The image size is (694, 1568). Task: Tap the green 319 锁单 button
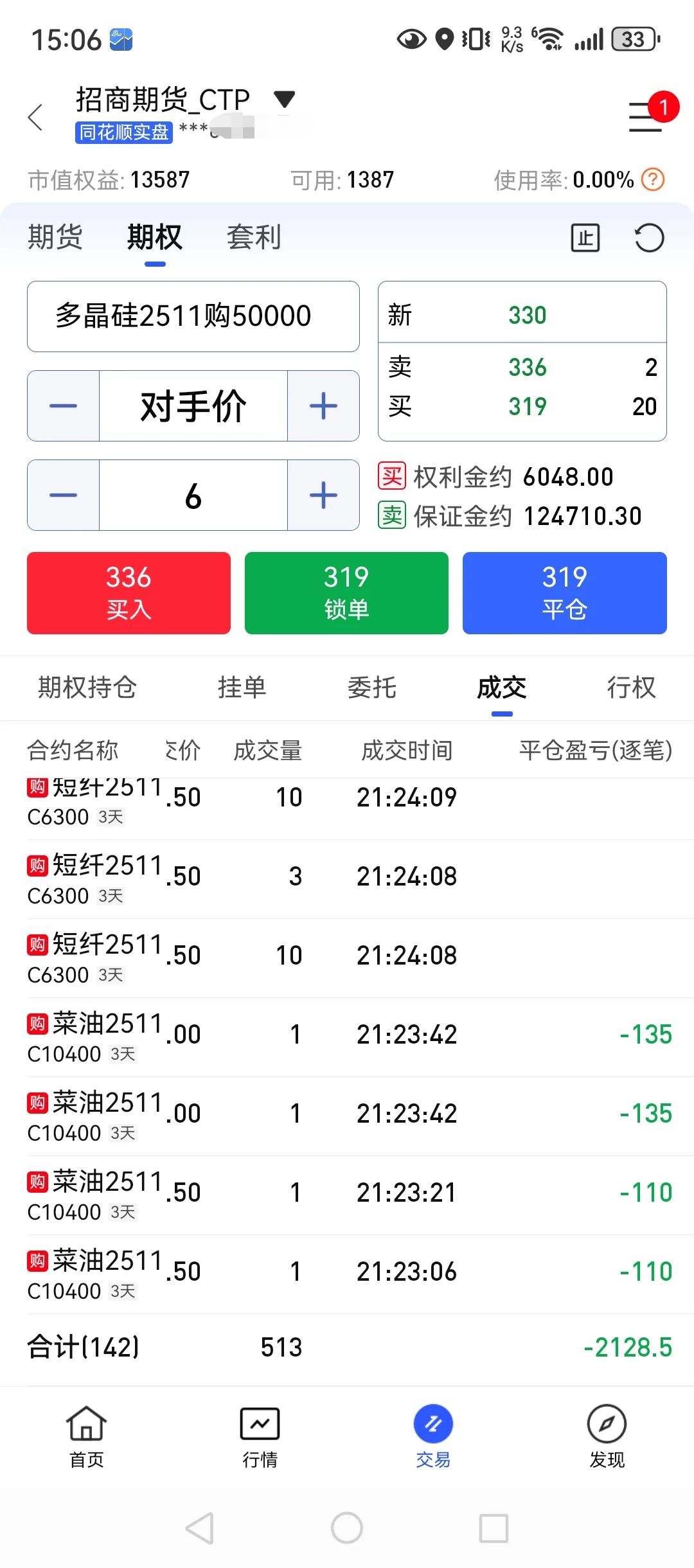[x=346, y=592]
